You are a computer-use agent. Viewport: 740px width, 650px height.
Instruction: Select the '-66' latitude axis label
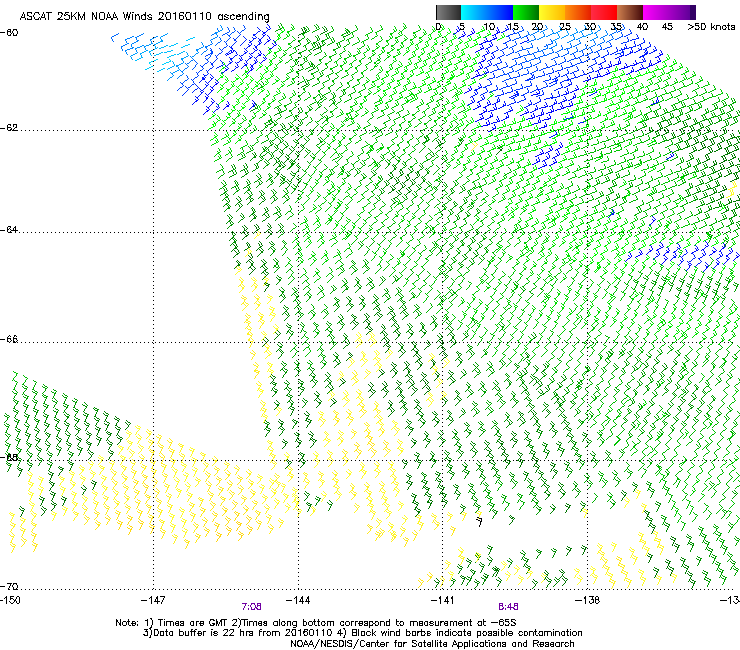(9, 339)
